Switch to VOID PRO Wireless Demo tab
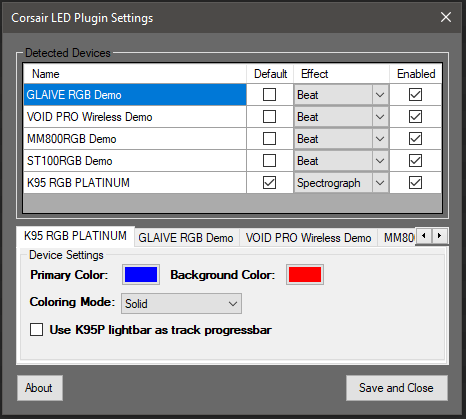 pyautogui.click(x=308, y=238)
